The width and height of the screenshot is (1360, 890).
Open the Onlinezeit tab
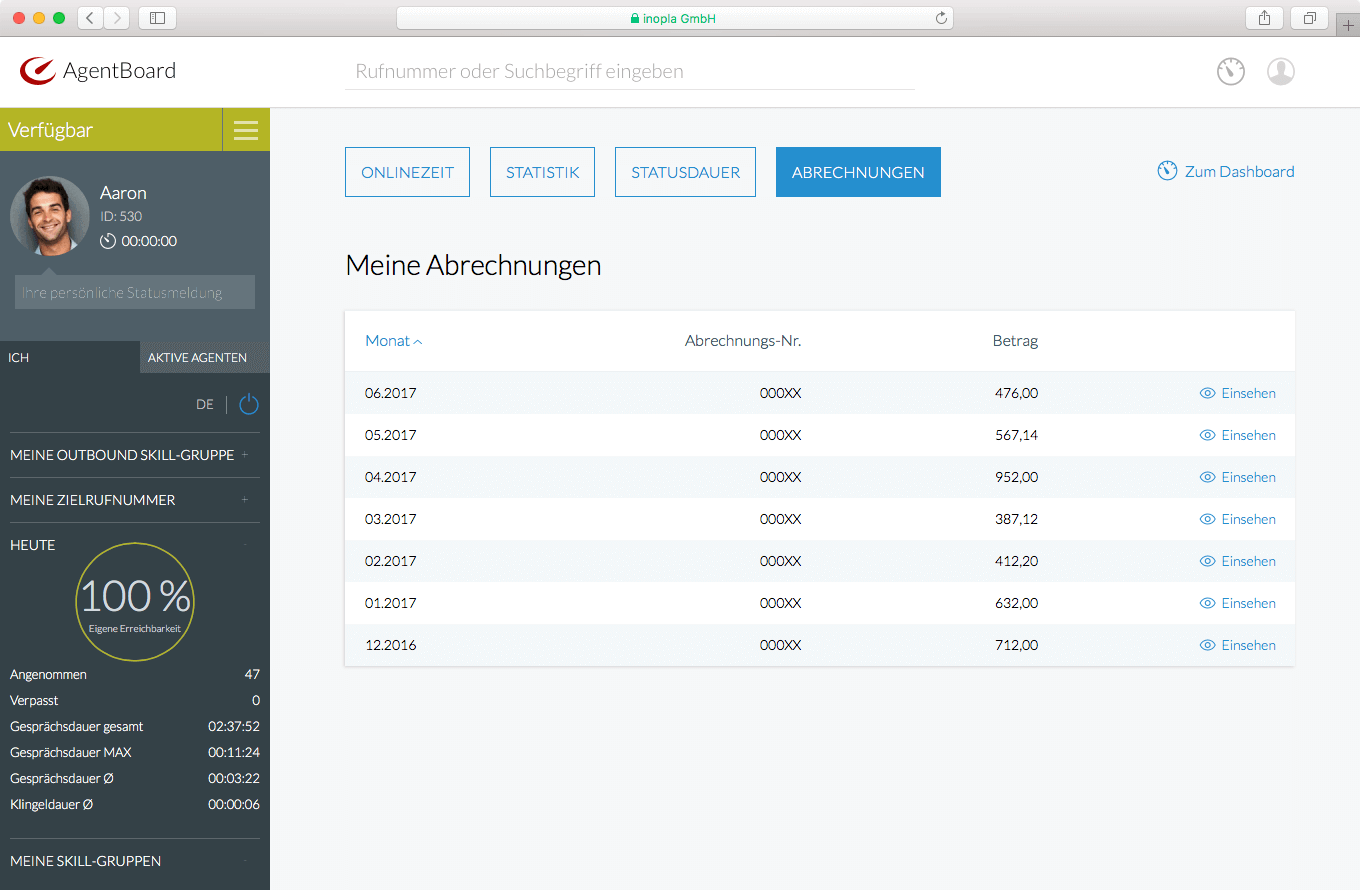407,172
